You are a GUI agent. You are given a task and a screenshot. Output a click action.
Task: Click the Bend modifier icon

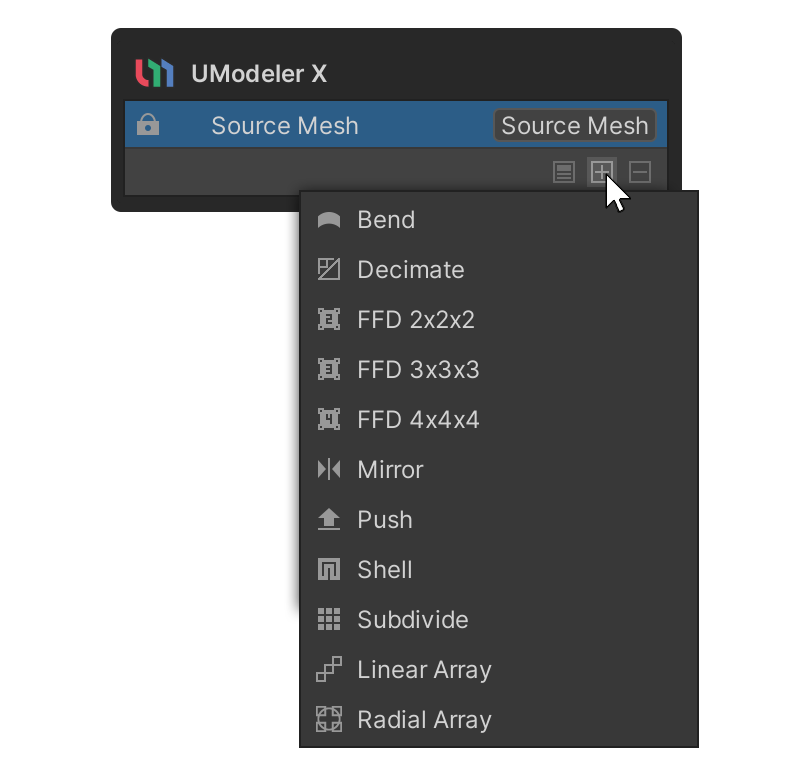coord(329,220)
